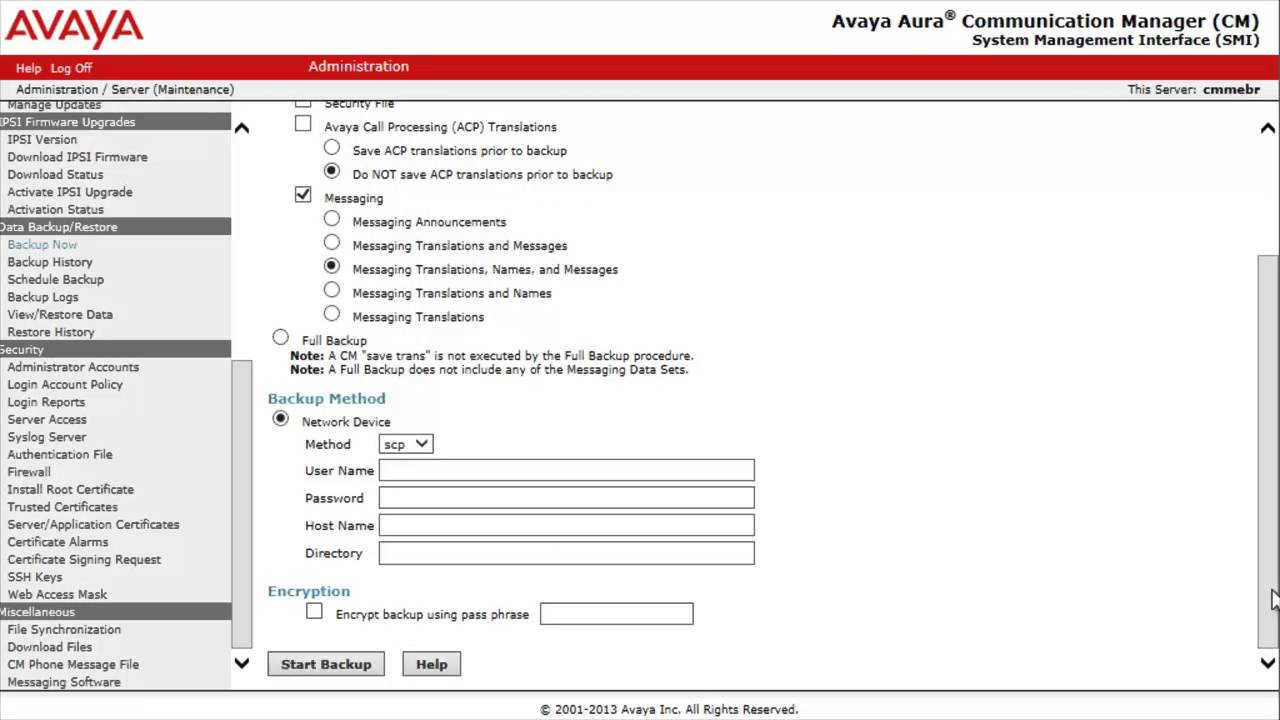Open SSH Keys page
This screenshot has width=1280, height=720.
tap(35, 577)
